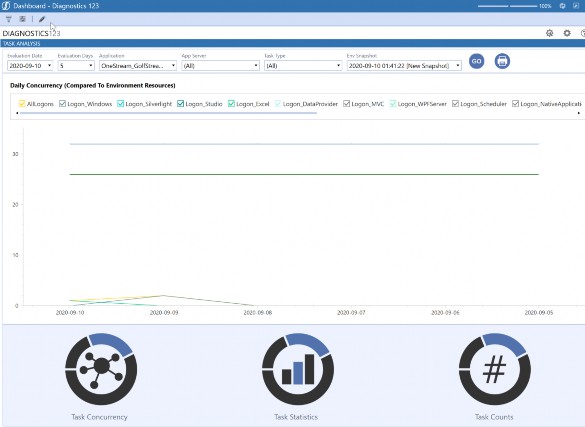Open the settings gear icon on Diagnostics header
This screenshot has height=427, width=585.
[x=567, y=33]
